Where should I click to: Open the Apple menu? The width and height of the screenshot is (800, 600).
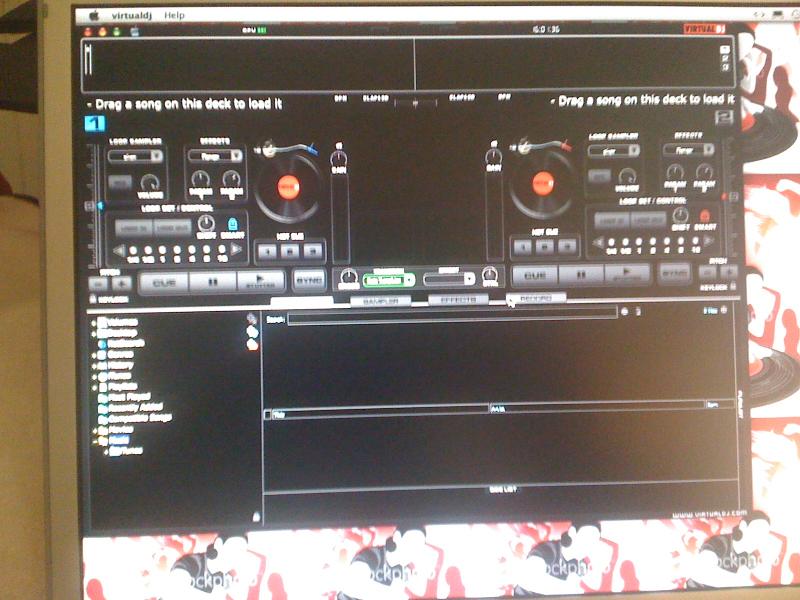[94, 16]
